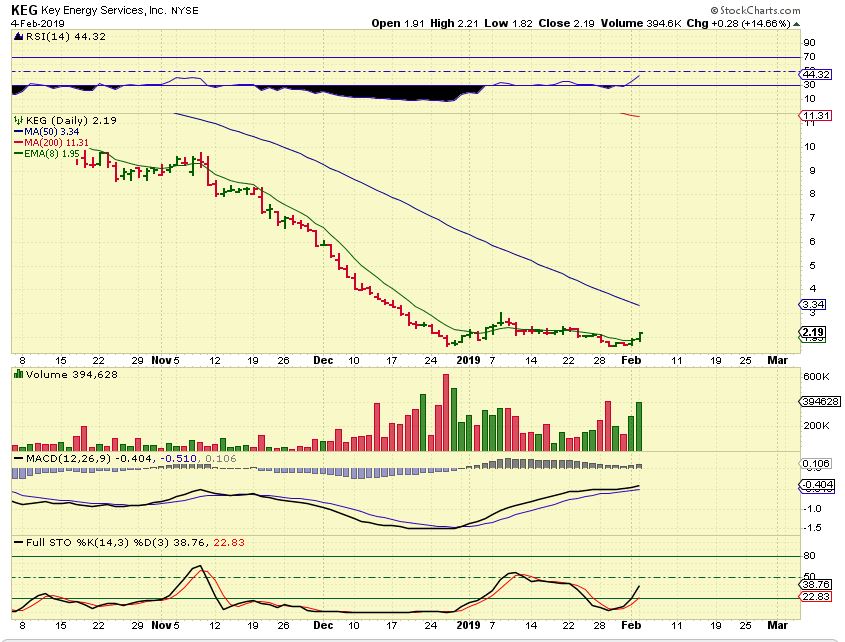Image resolution: width=845 pixels, height=642 pixels.
Task: Click the MA(200) 11.31 legend entry
Action: tap(51, 143)
